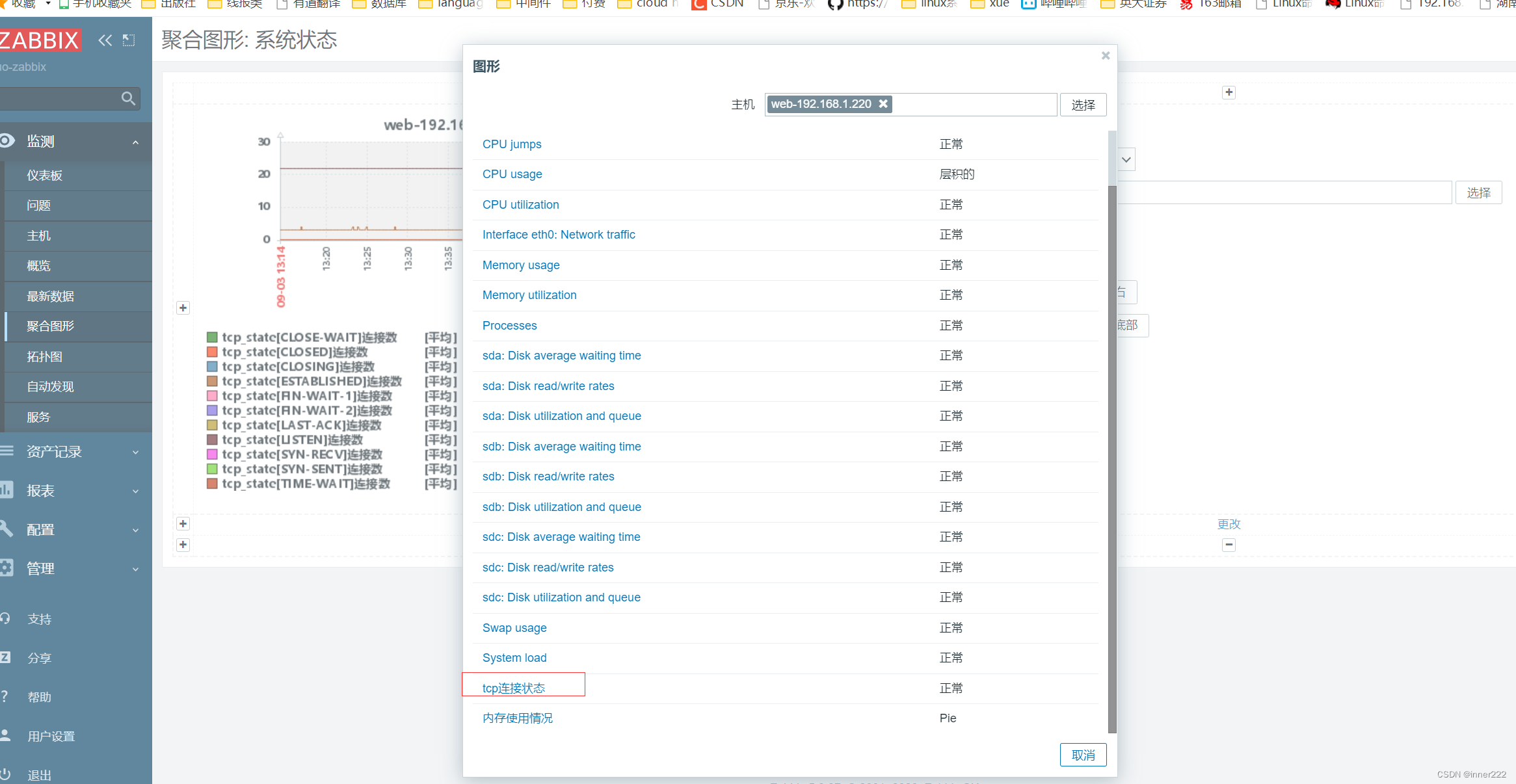Select Interface eth0: Network traffic graph
This screenshot has width=1516, height=784.
click(559, 235)
